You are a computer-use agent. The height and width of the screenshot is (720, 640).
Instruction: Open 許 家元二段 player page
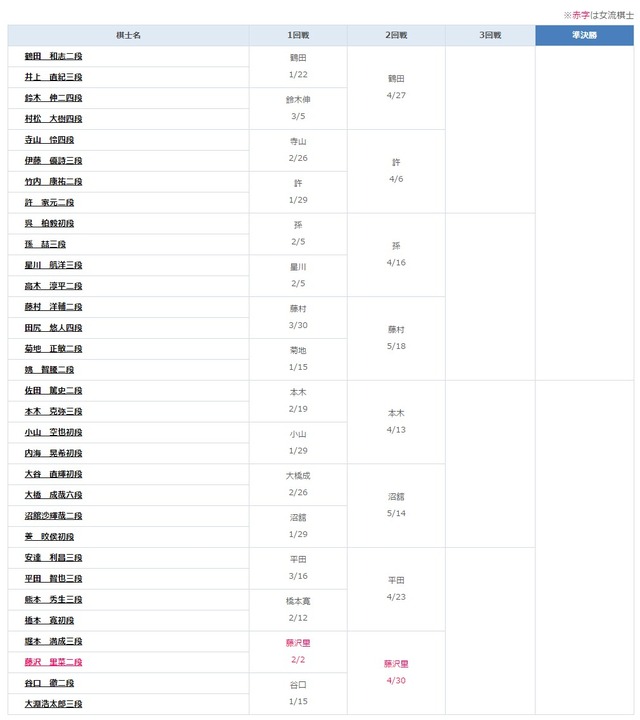49,203
